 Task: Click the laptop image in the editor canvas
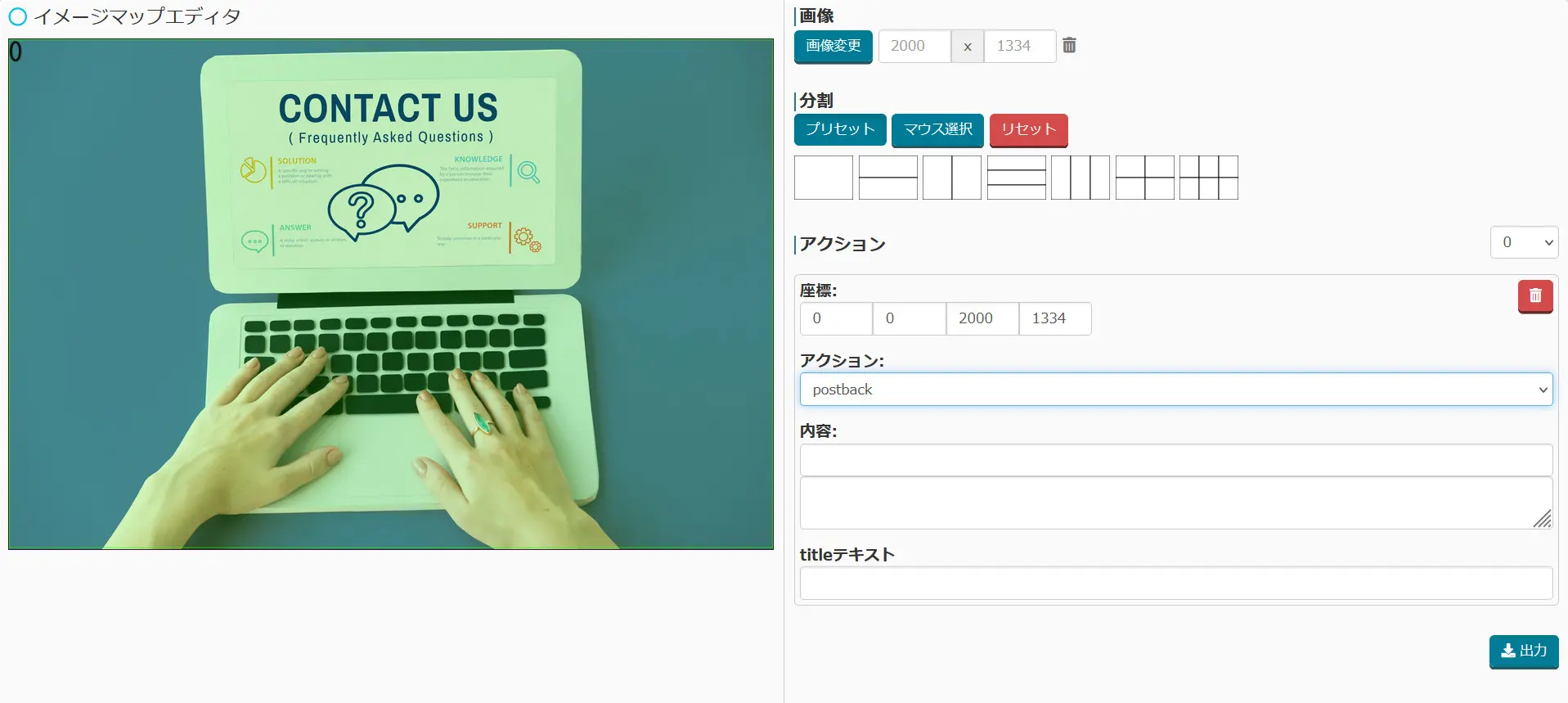pos(390,294)
